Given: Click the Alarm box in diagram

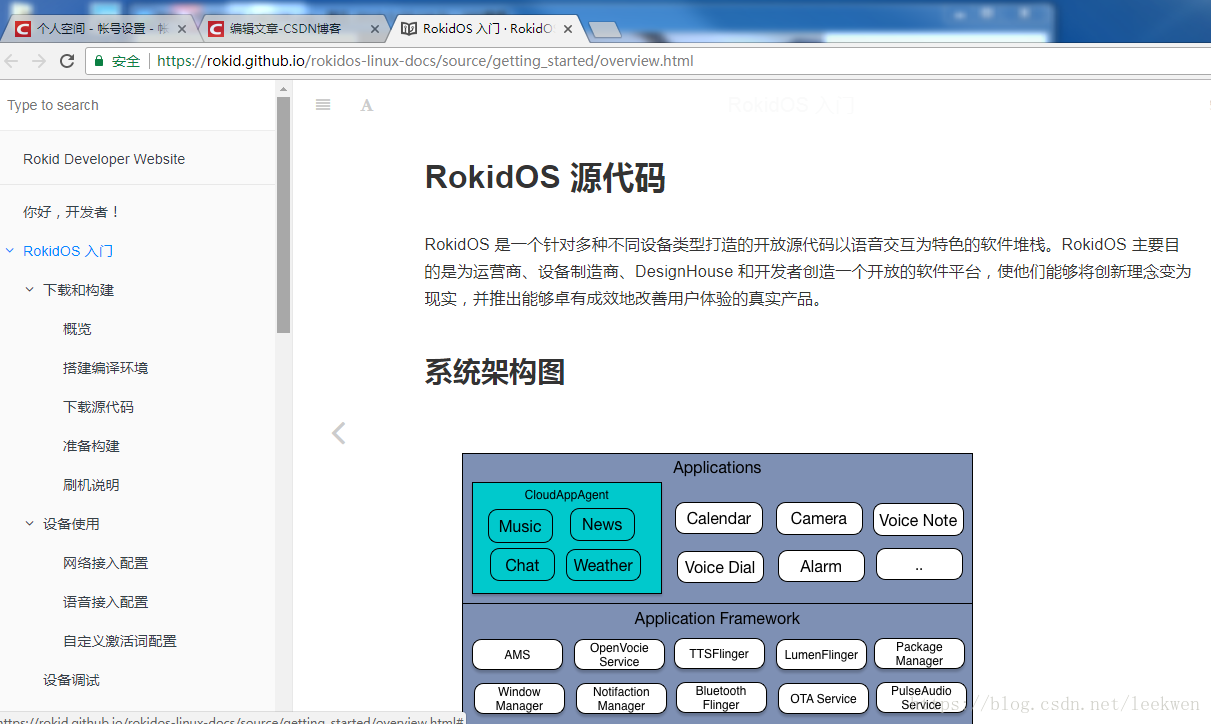Looking at the screenshot, I should point(821,566).
